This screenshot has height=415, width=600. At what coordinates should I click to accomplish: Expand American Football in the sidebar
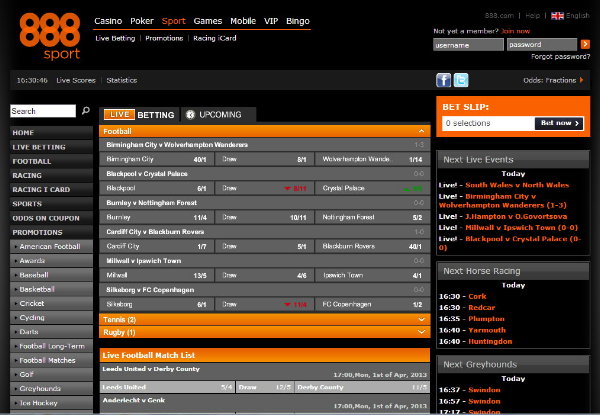click(51, 246)
